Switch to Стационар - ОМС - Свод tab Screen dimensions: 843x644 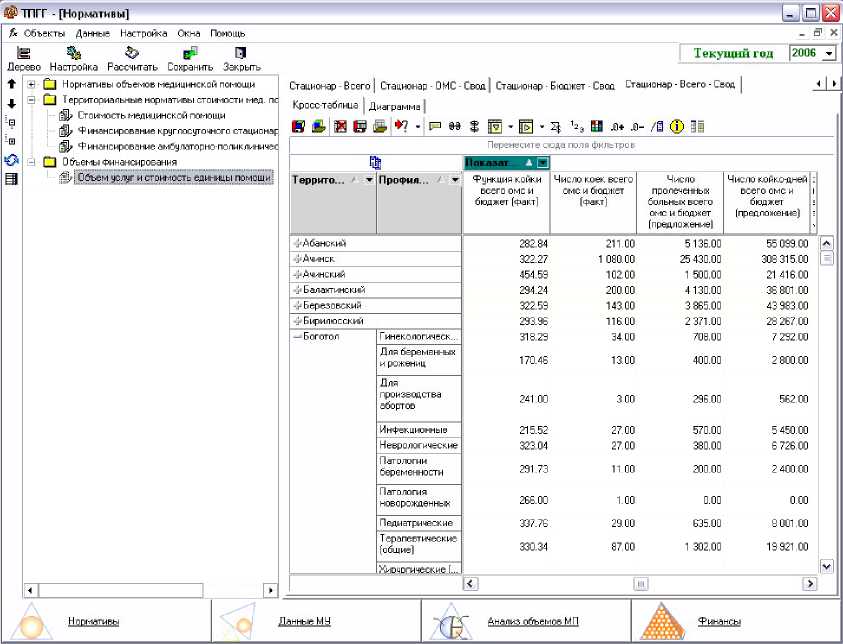pyautogui.click(x=433, y=85)
